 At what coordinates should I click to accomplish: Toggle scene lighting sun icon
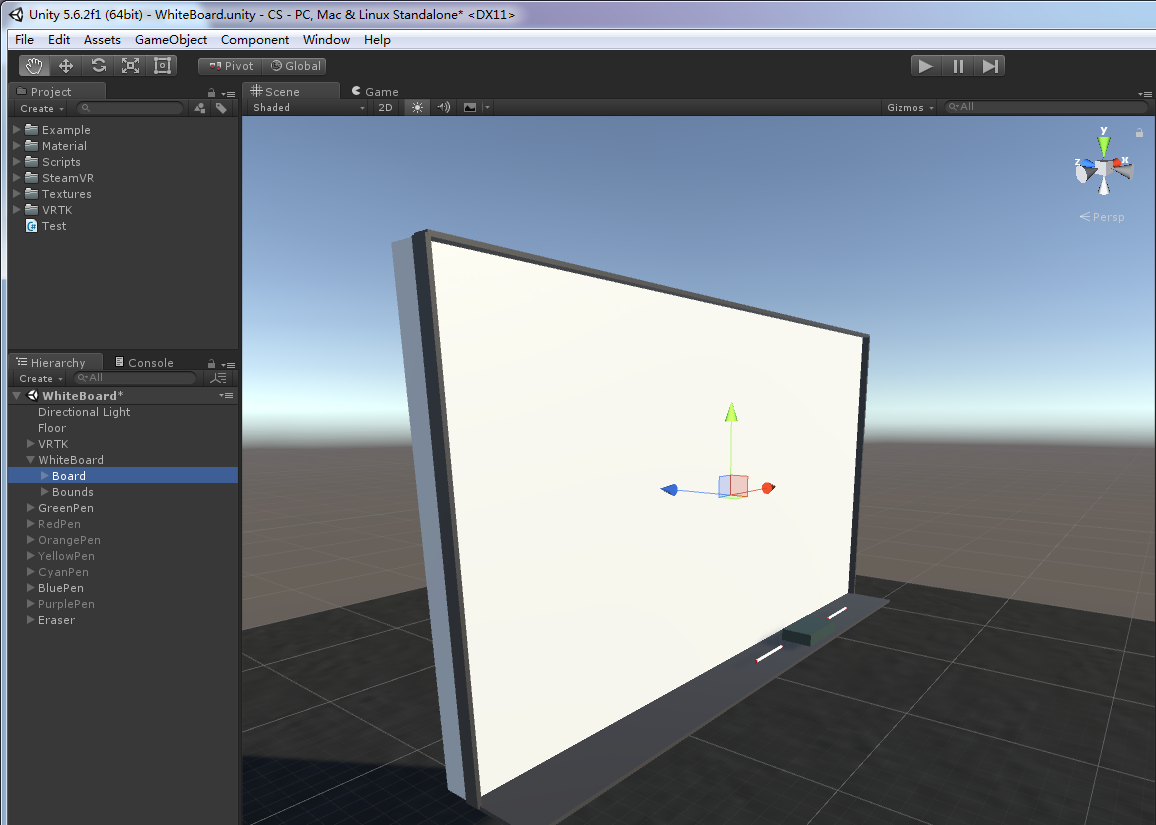(417, 108)
